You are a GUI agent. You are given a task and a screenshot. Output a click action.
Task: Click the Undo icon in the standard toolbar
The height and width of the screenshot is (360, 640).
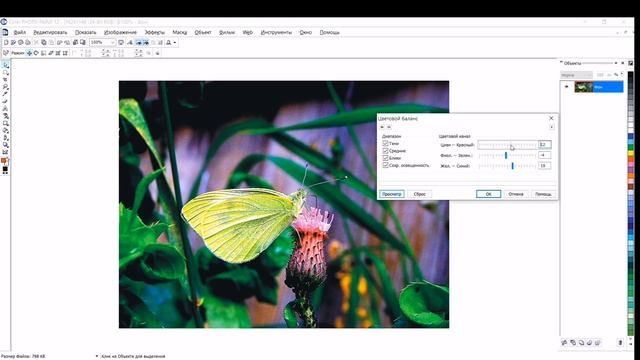[x=59, y=42]
